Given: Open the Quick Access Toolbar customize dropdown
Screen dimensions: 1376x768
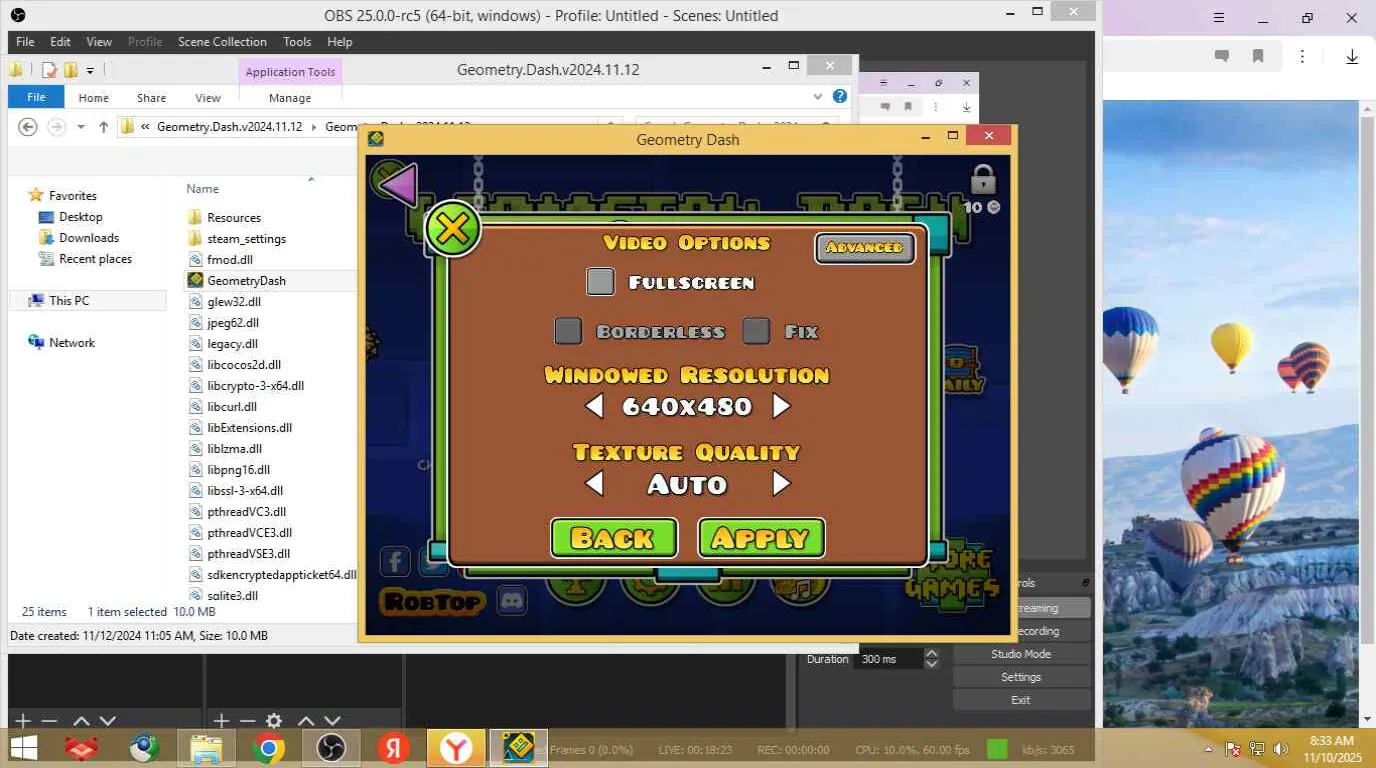Looking at the screenshot, I should tap(90, 70).
